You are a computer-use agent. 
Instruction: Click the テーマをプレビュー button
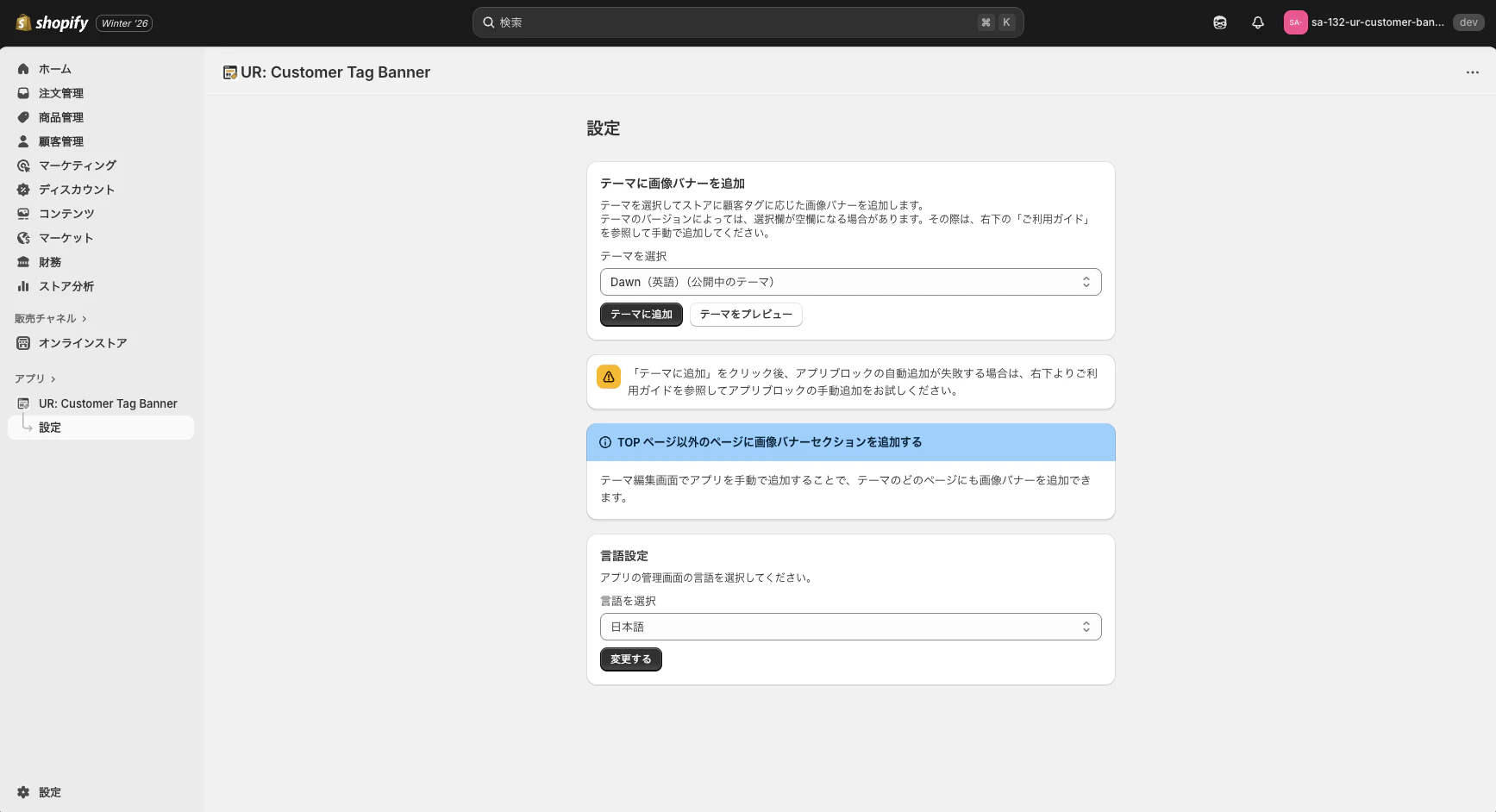(746, 315)
